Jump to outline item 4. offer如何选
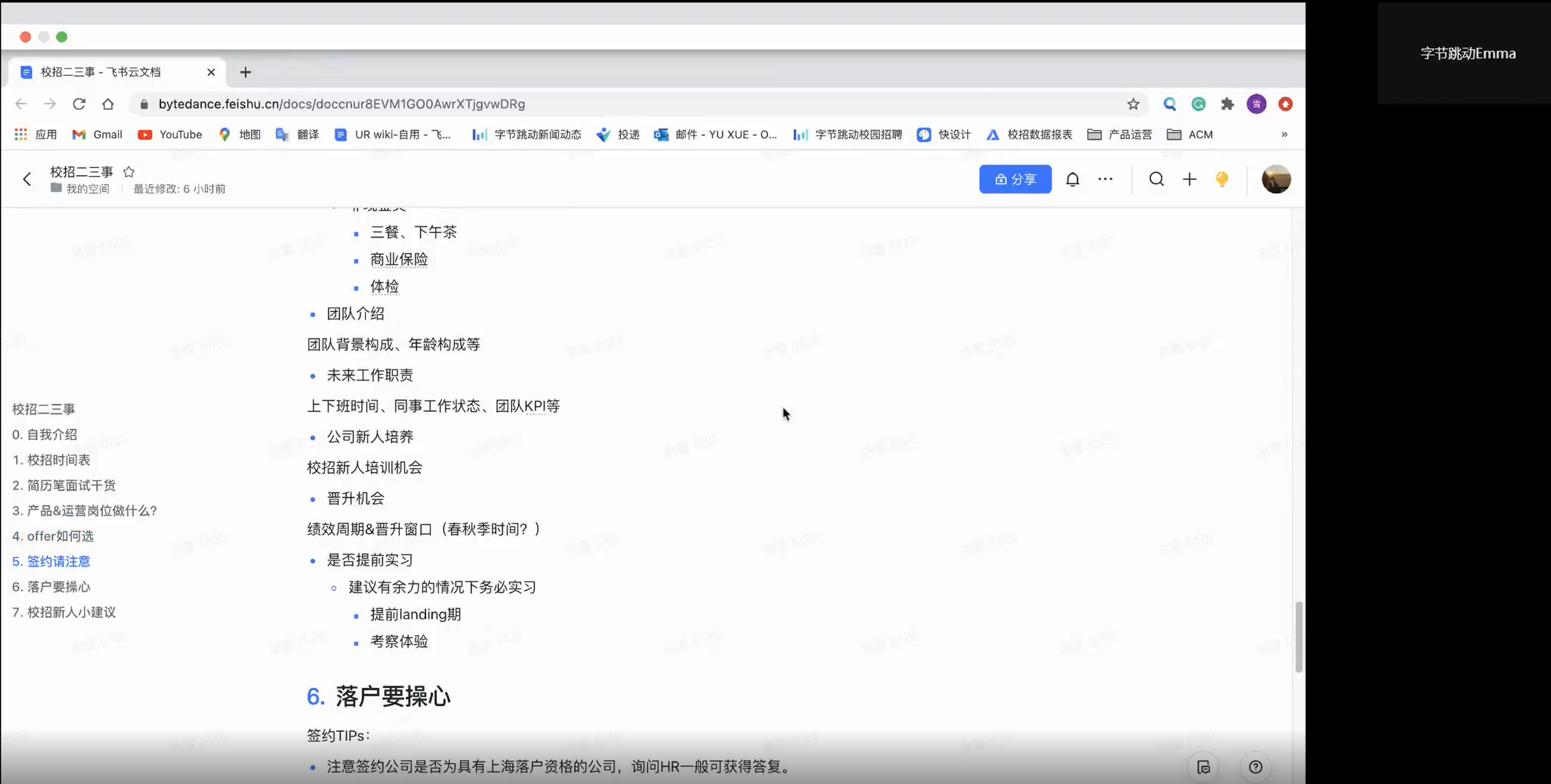The image size is (1551, 784). tap(53, 536)
